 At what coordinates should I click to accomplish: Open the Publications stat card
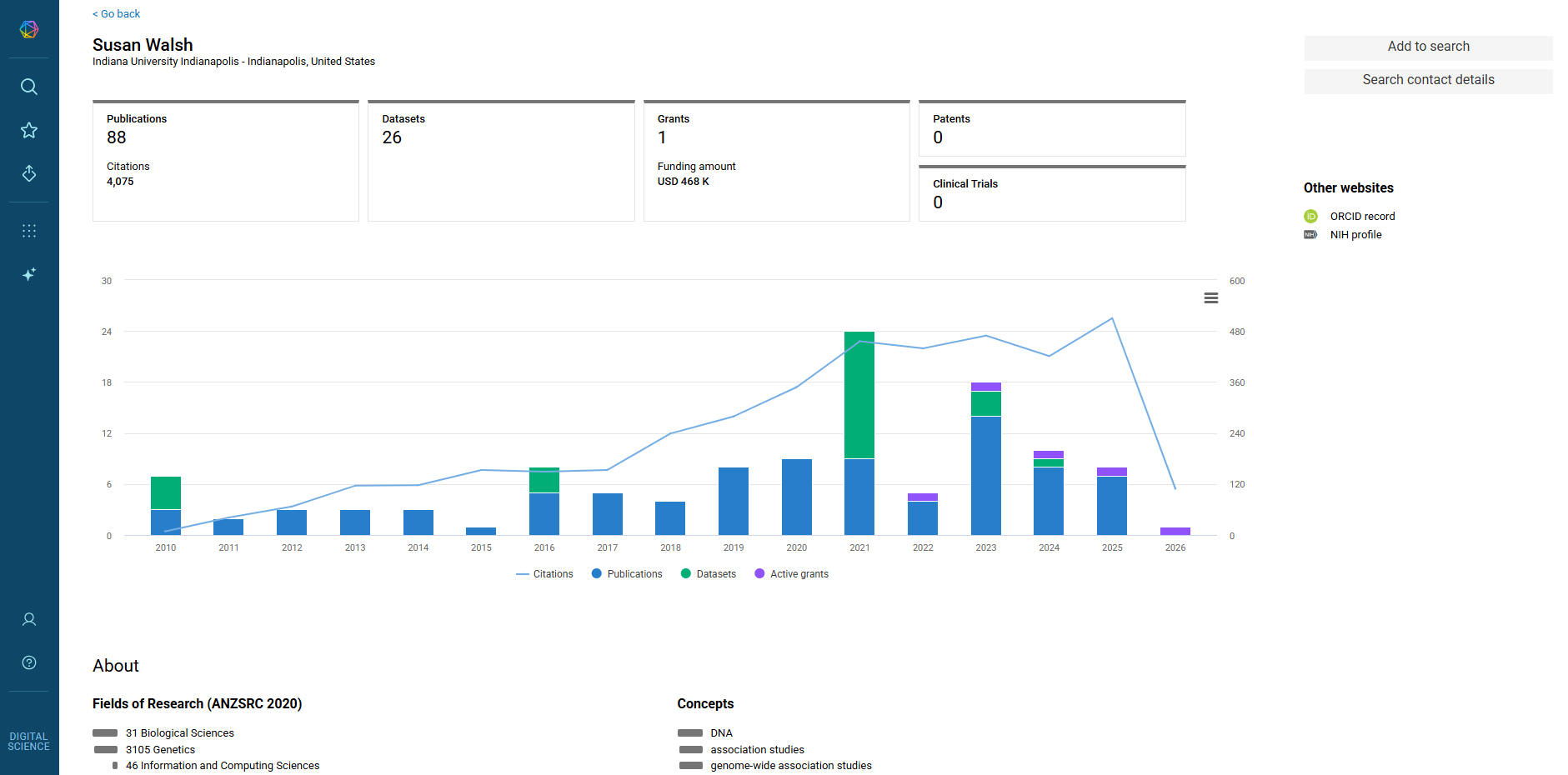point(225,160)
